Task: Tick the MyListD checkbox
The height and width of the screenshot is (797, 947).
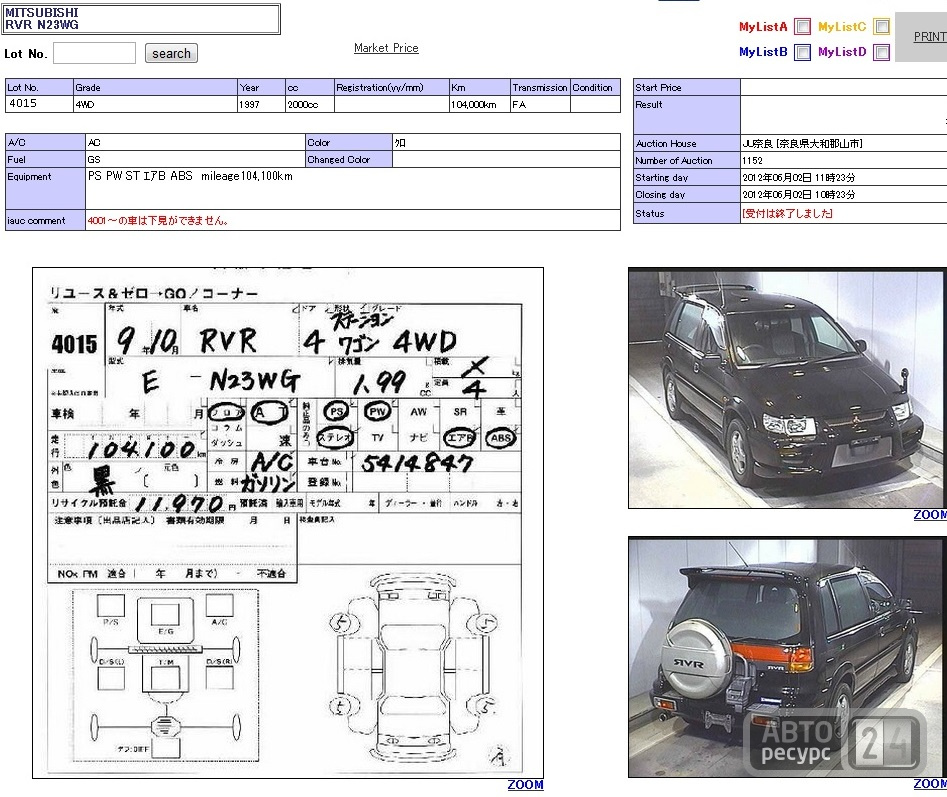Action: pos(882,53)
